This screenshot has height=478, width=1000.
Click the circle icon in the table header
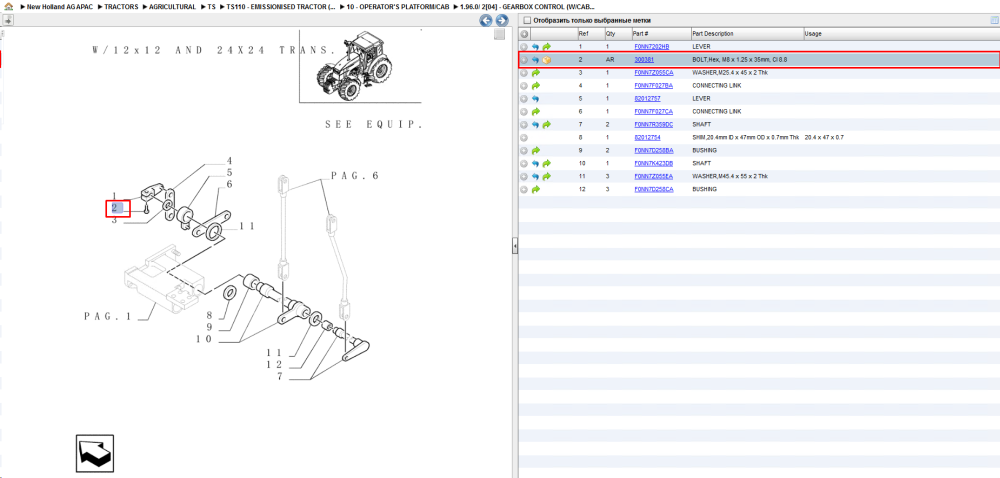(524, 34)
